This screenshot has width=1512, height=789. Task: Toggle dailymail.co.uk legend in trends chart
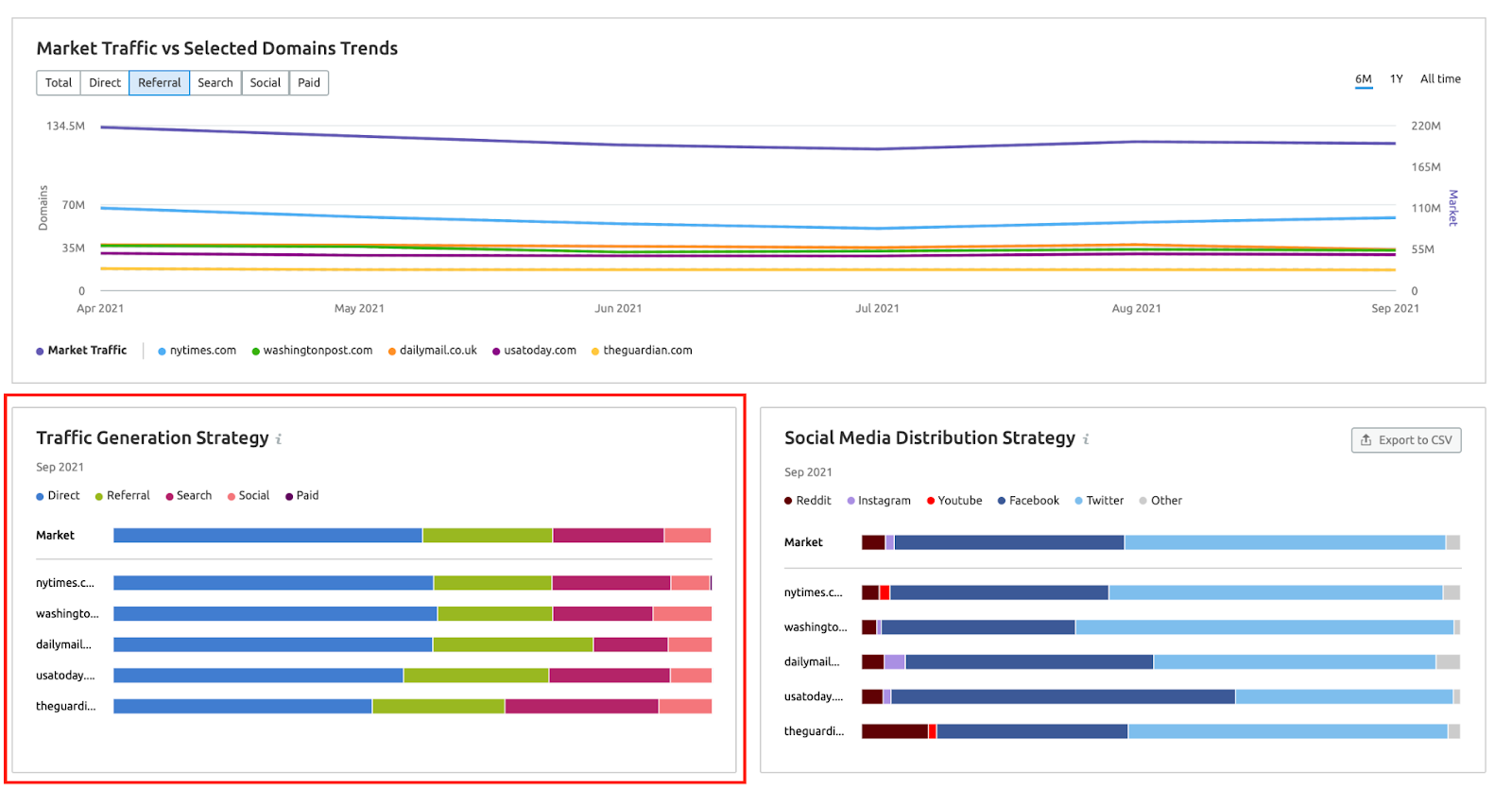tap(433, 351)
